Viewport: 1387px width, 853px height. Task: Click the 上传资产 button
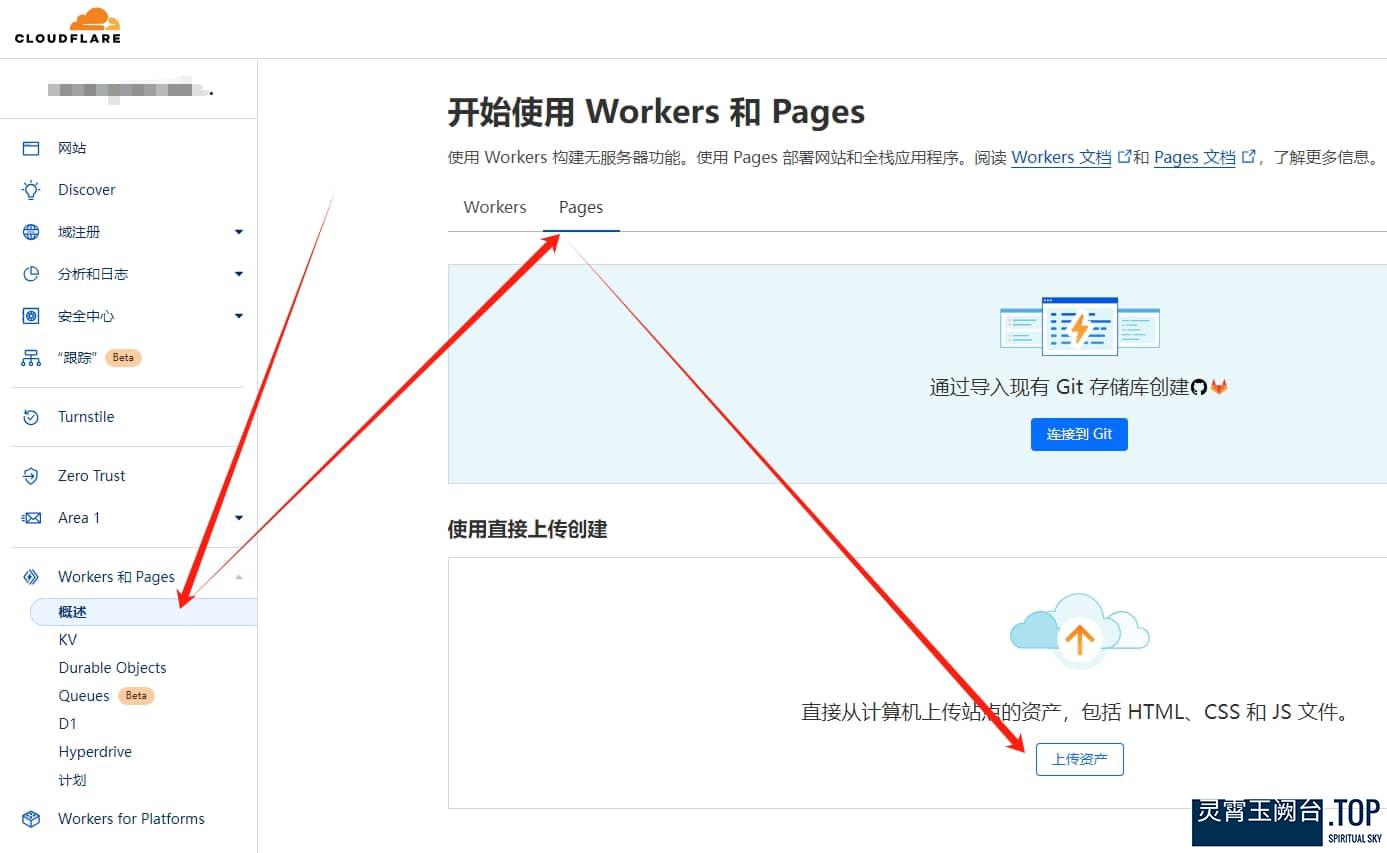tap(1079, 759)
